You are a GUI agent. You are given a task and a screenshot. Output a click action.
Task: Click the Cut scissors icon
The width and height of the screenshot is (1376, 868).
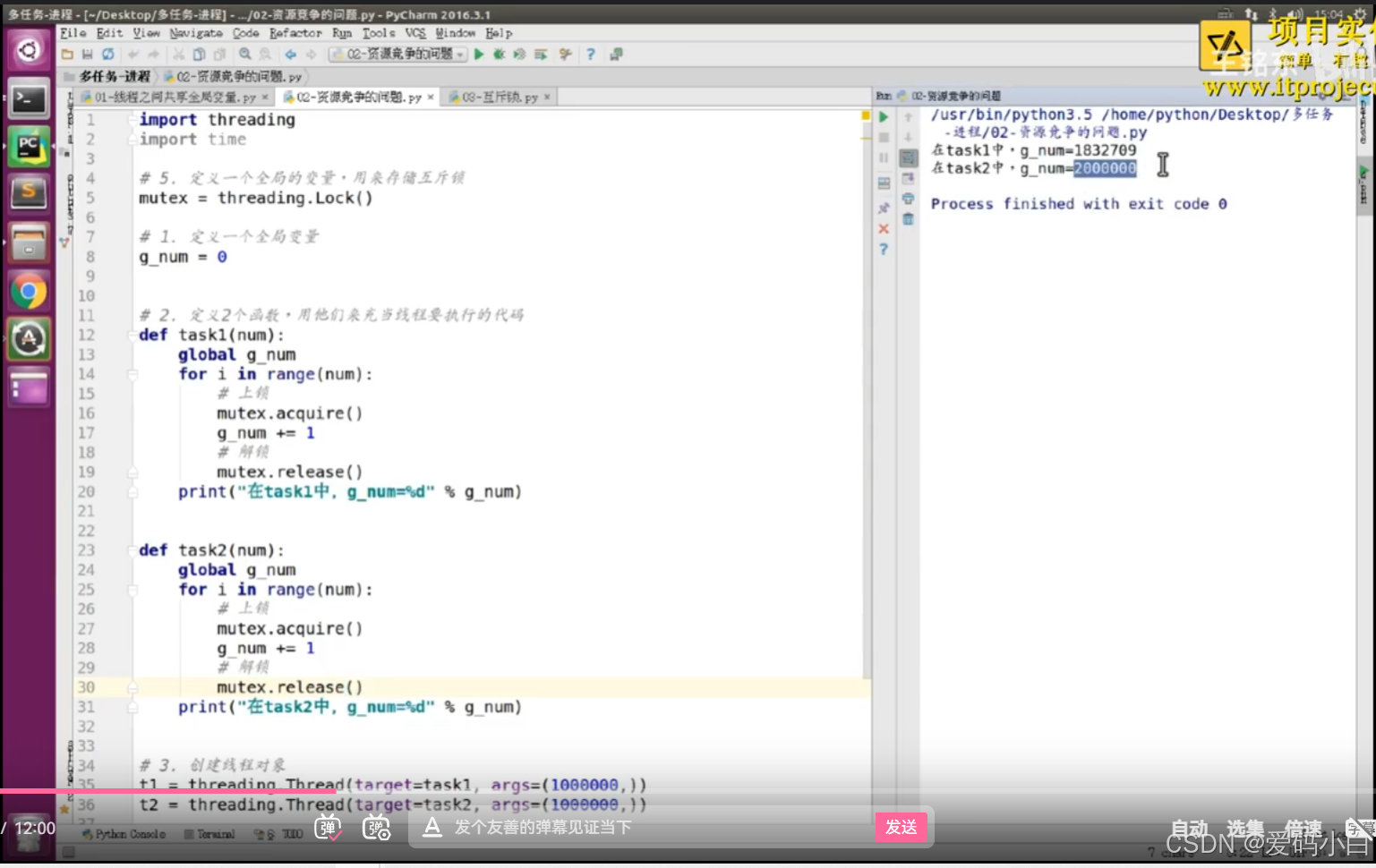(x=178, y=55)
